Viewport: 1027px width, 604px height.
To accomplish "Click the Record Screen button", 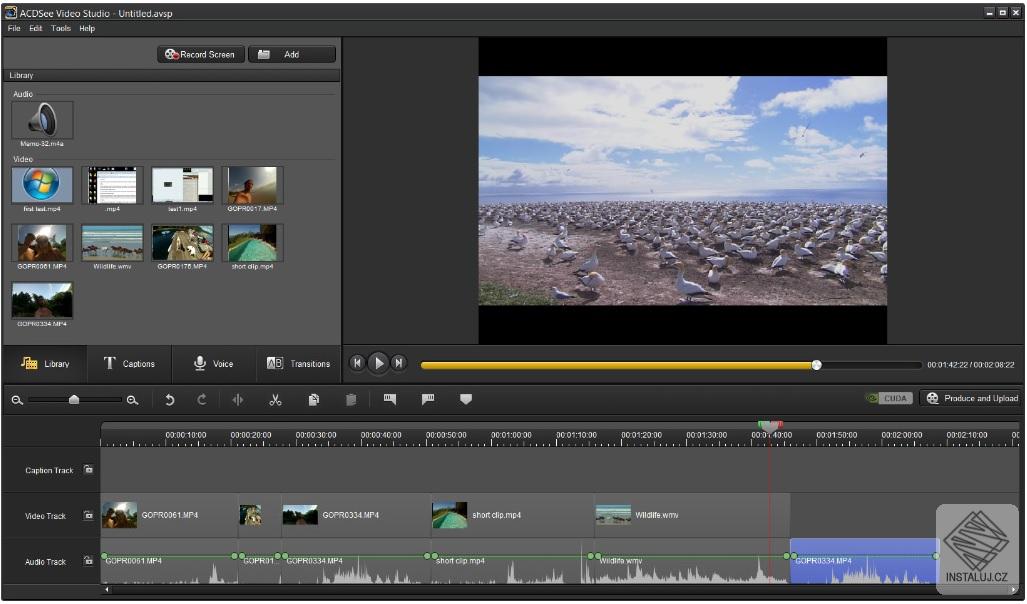I will tap(200, 54).
